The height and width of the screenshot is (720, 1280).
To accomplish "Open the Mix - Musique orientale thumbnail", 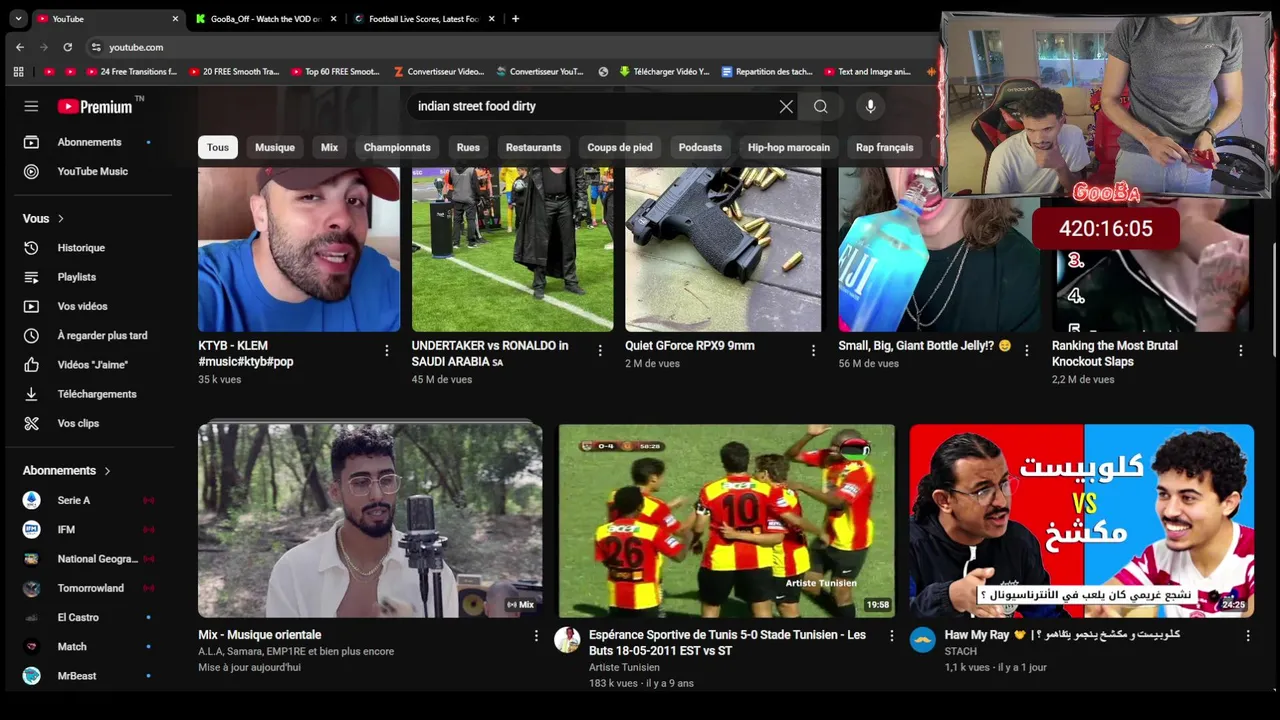I will 370,520.
